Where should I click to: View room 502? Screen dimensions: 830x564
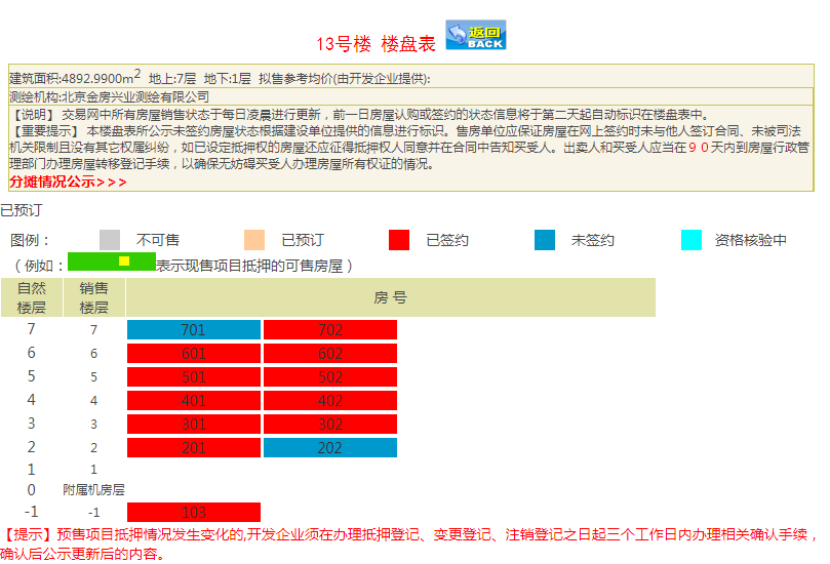pos(330,377)
